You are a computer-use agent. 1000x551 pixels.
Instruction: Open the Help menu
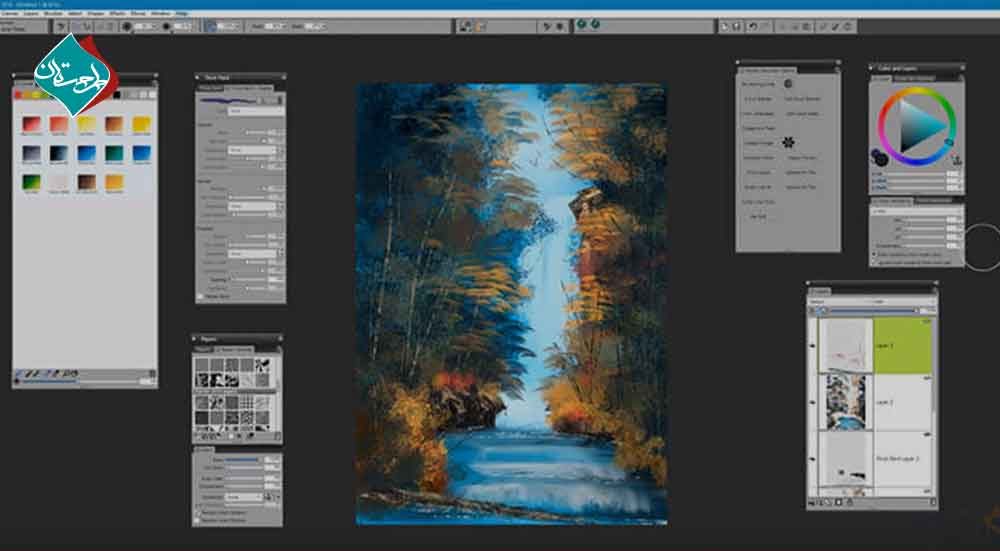coord(182,13)
